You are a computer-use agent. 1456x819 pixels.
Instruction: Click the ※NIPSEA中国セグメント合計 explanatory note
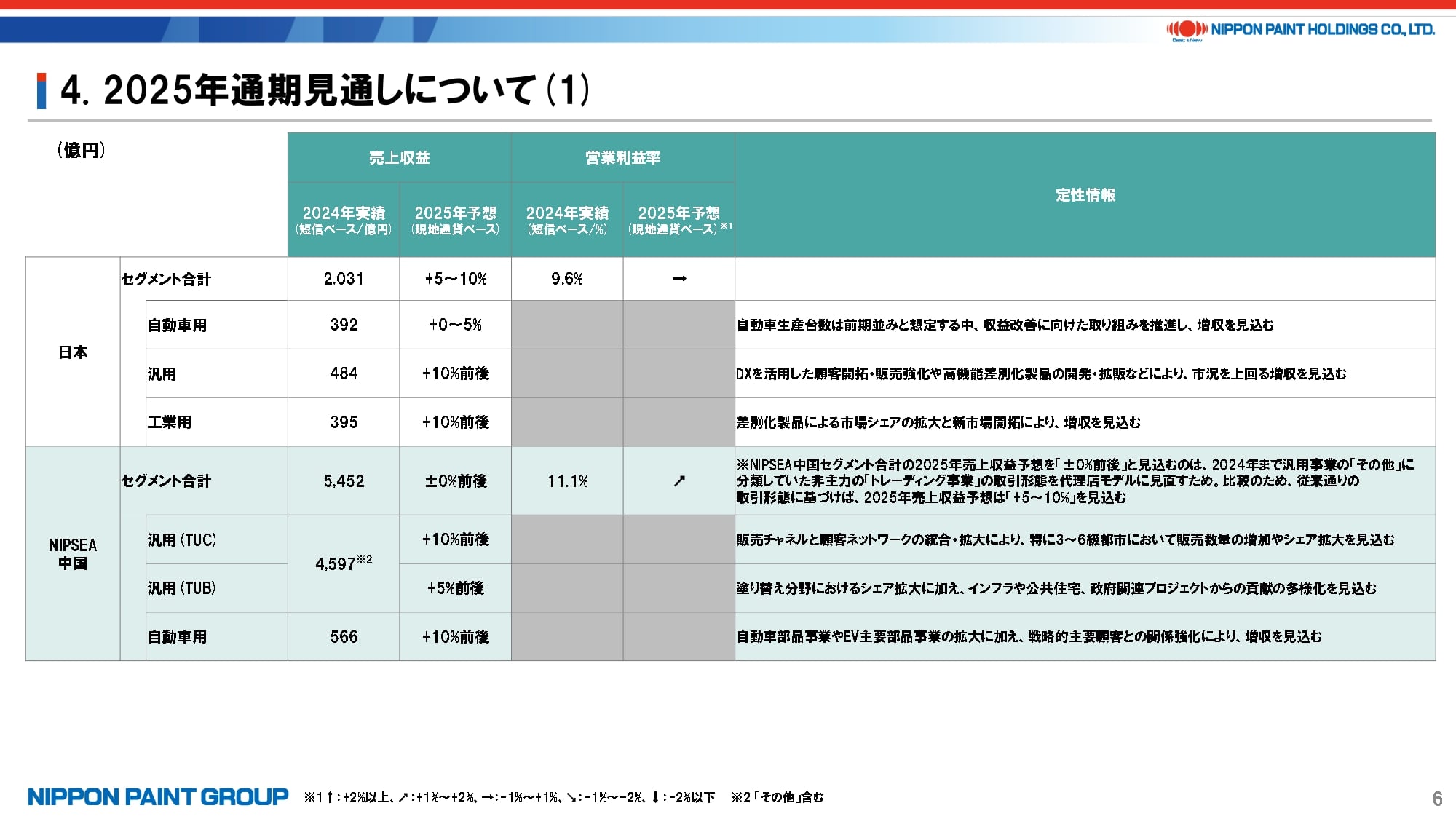pos(1075,481)
